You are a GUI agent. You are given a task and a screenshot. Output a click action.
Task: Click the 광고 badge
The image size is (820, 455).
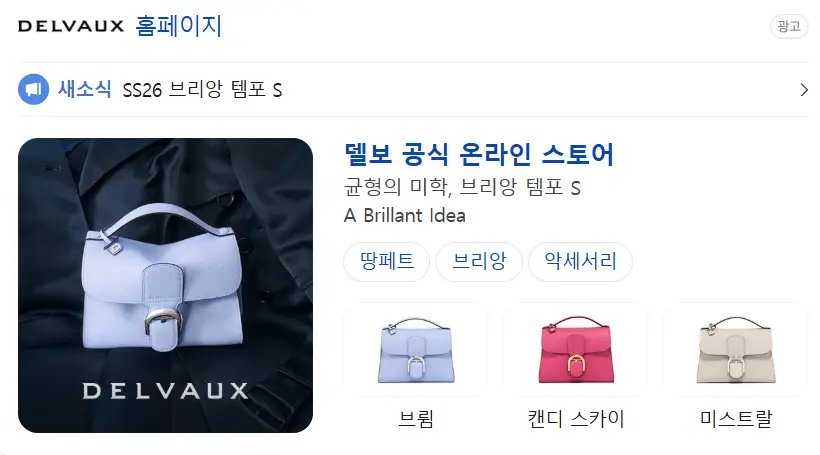(x=789, y=26)
